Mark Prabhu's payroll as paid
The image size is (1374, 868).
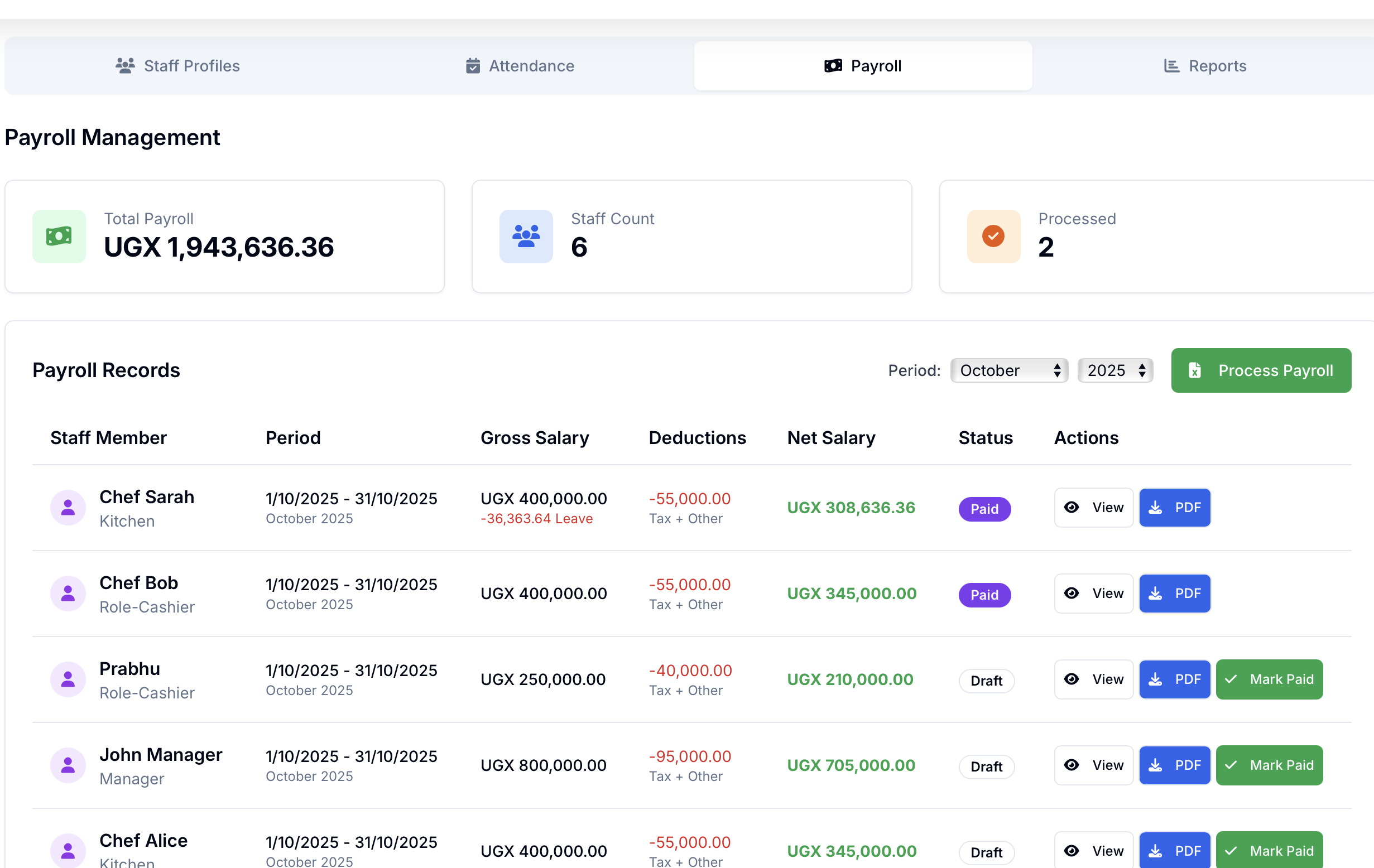1269,679
